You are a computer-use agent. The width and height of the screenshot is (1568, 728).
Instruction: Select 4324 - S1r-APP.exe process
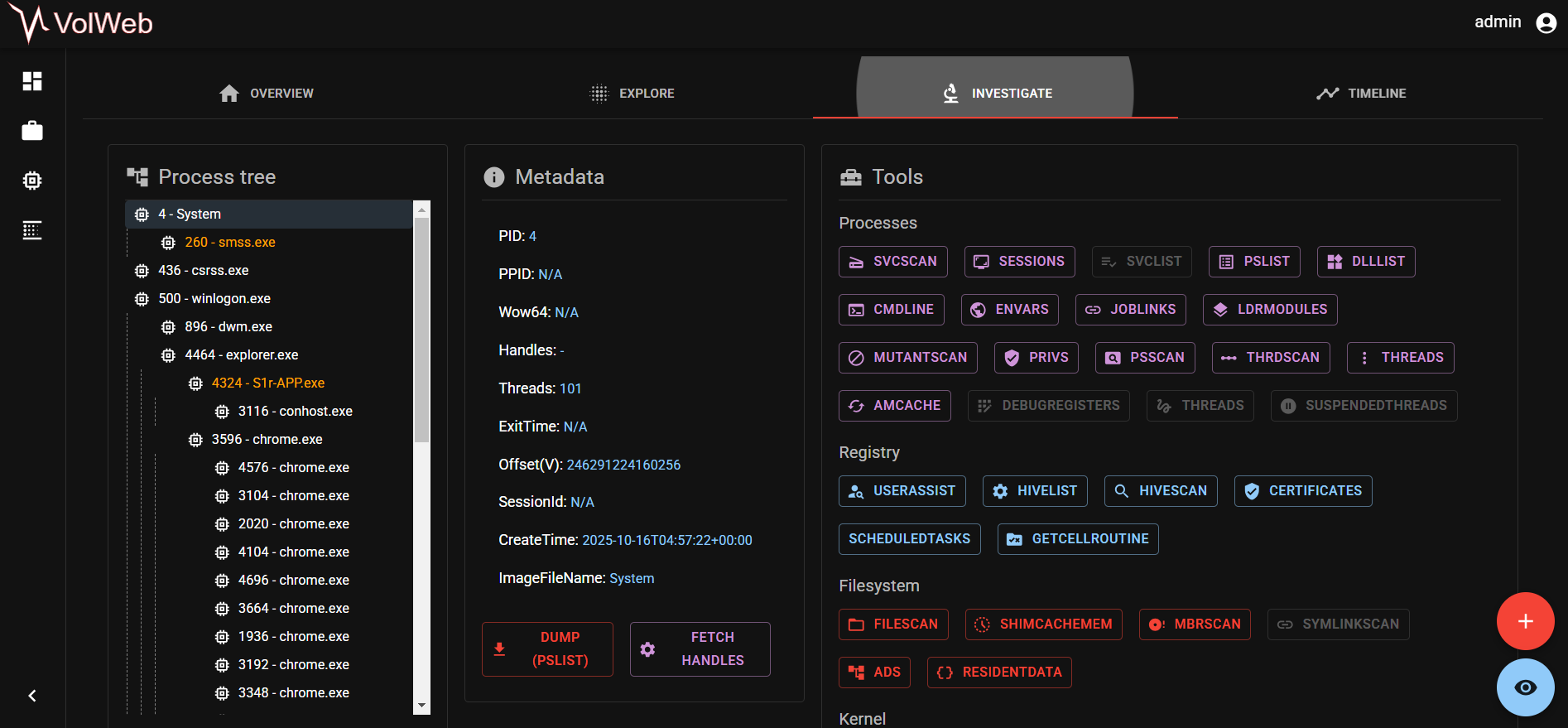tap(267, 383)
